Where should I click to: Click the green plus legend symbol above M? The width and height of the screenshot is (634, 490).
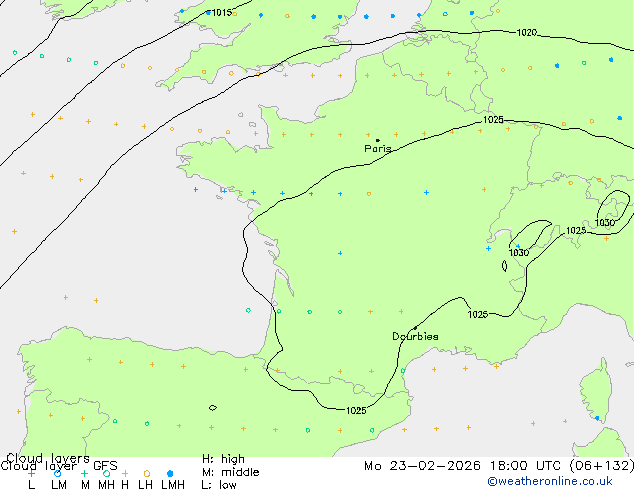pyautogui.click(x=84, y=473)
